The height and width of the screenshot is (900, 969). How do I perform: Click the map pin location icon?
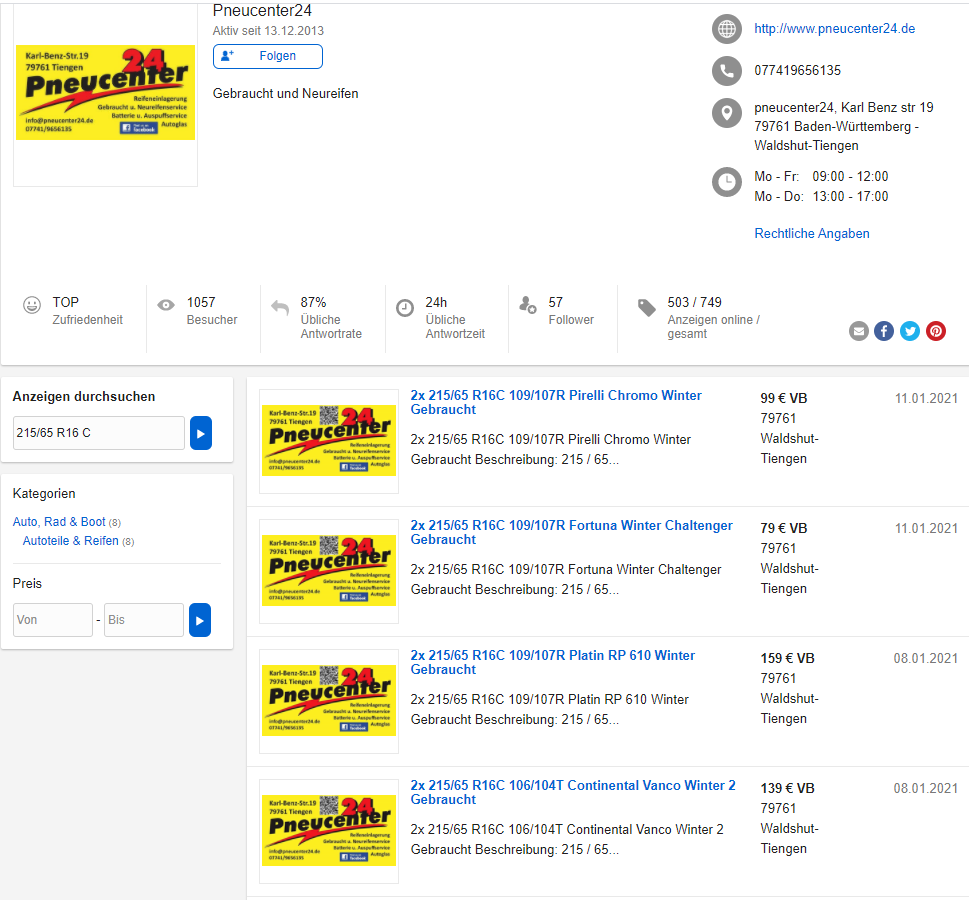pos(727,113)
